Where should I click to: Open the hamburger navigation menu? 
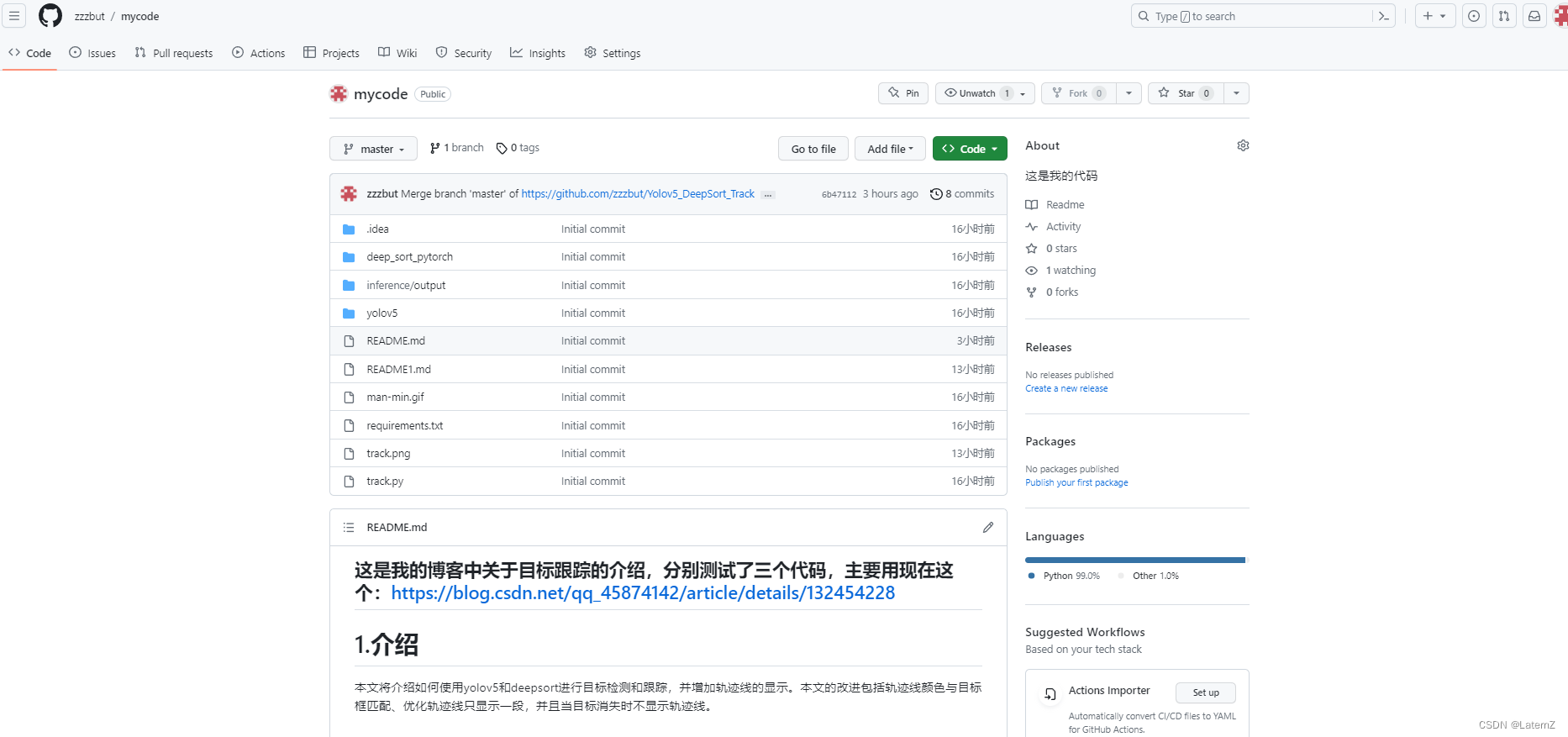point(14,16)
